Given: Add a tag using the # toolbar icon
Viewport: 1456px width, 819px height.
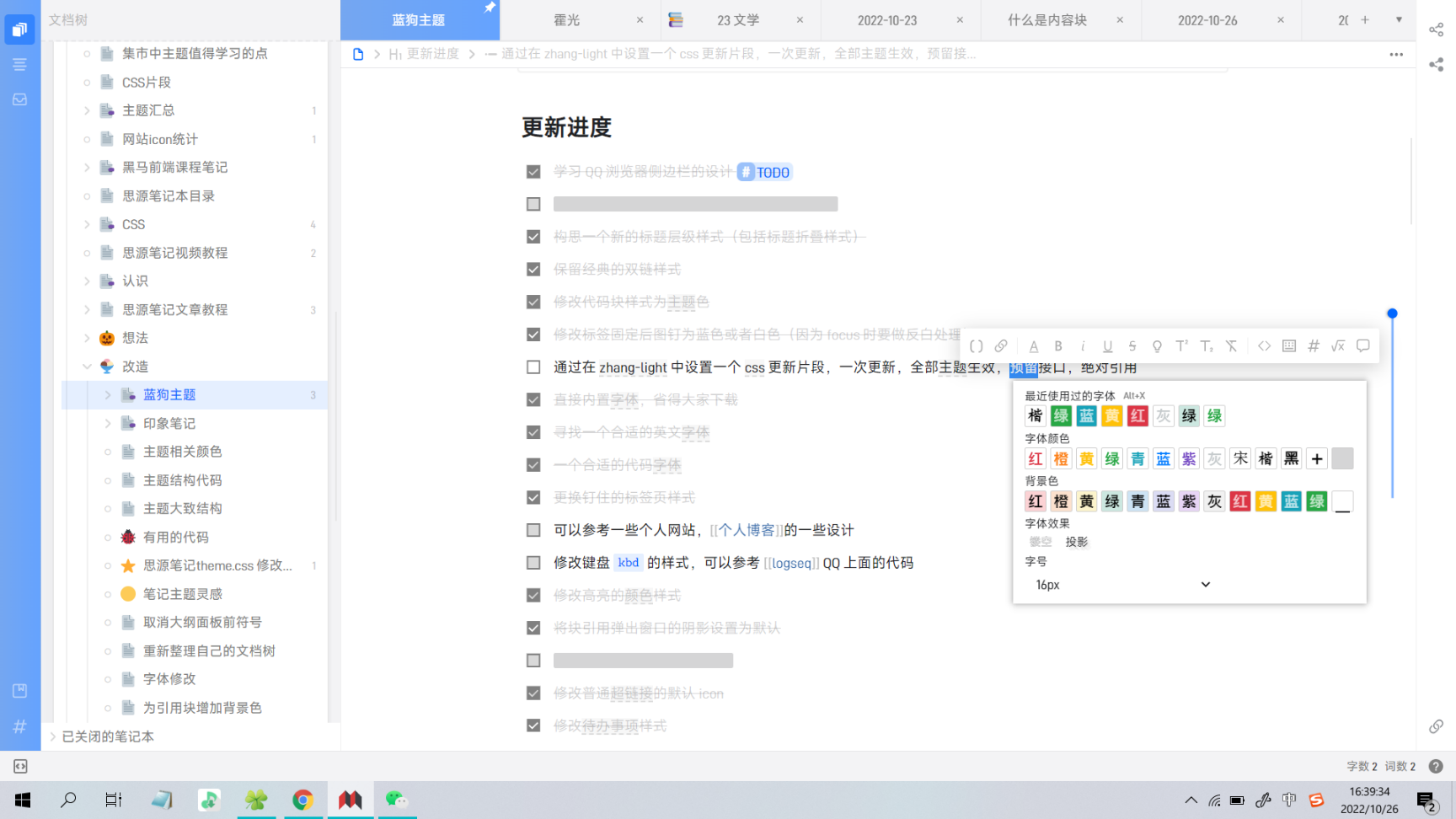Looking at the screenshot, I should point(1314,345).
